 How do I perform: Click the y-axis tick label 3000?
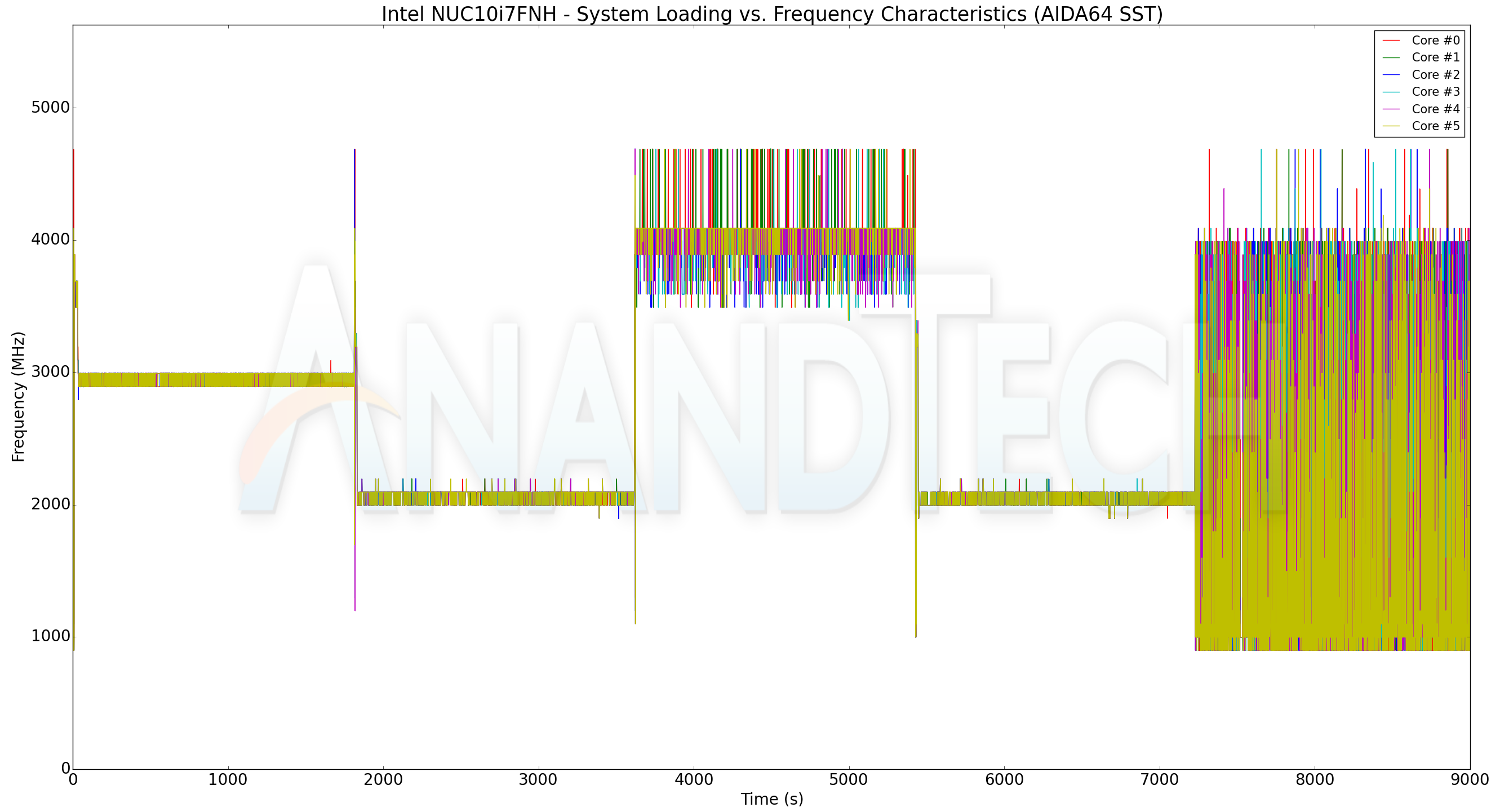point(50,372)
